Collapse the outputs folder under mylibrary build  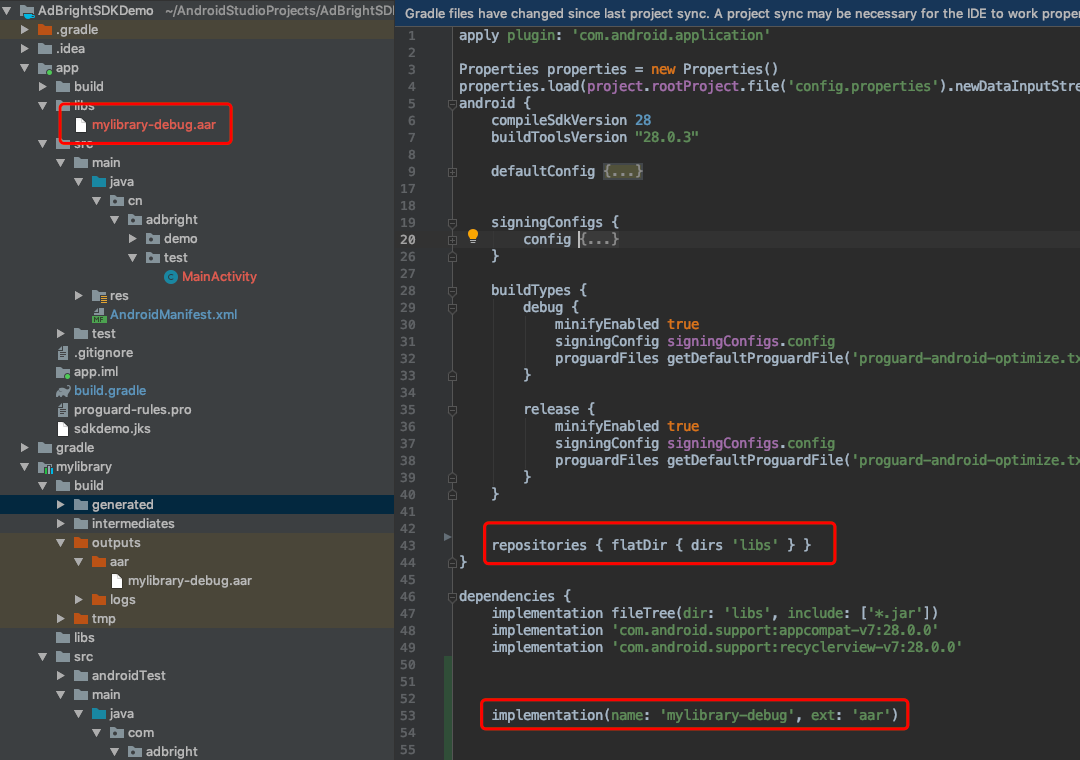pos(59,542)
